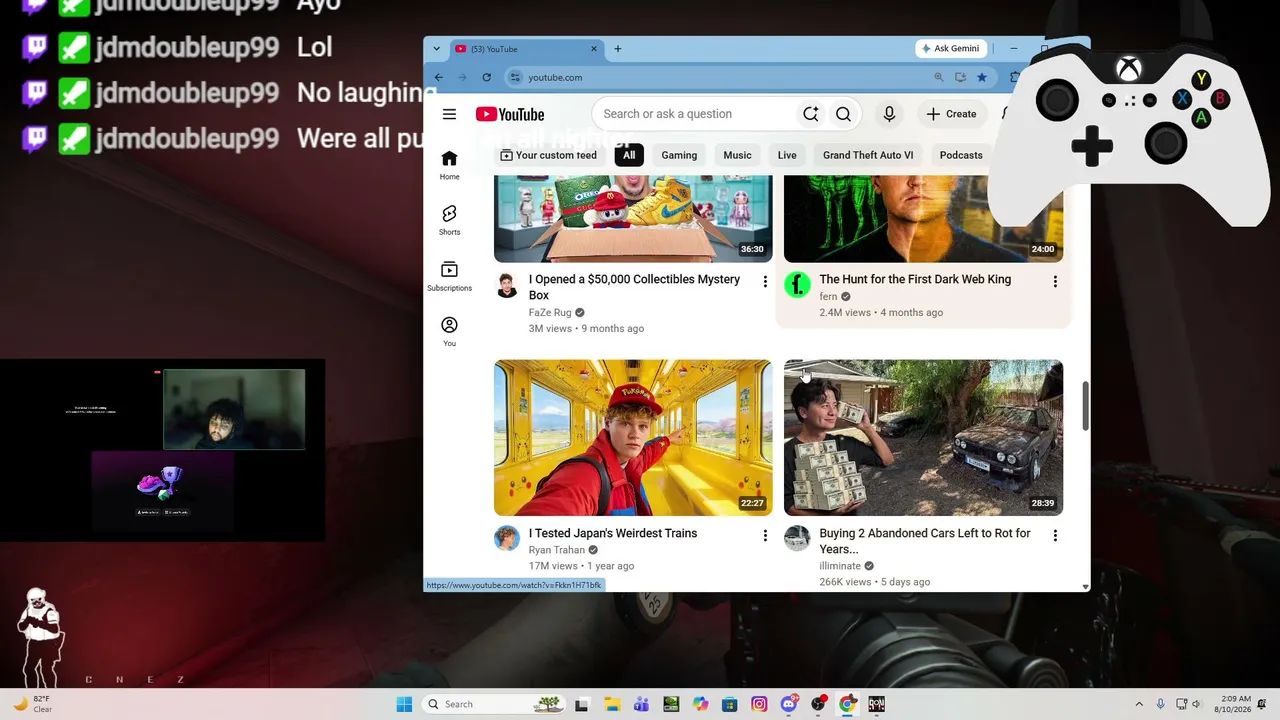
Task: Click the FaZe Rug channel avatar
Action: click(507, 285)
